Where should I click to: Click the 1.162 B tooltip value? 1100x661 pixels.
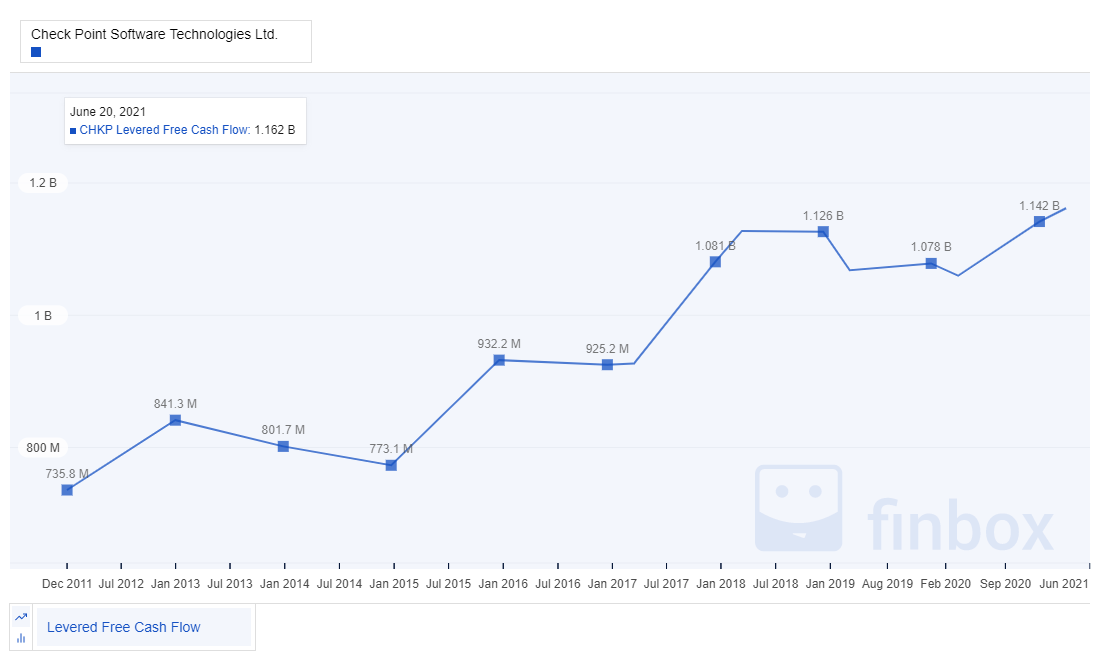point(275,130)
